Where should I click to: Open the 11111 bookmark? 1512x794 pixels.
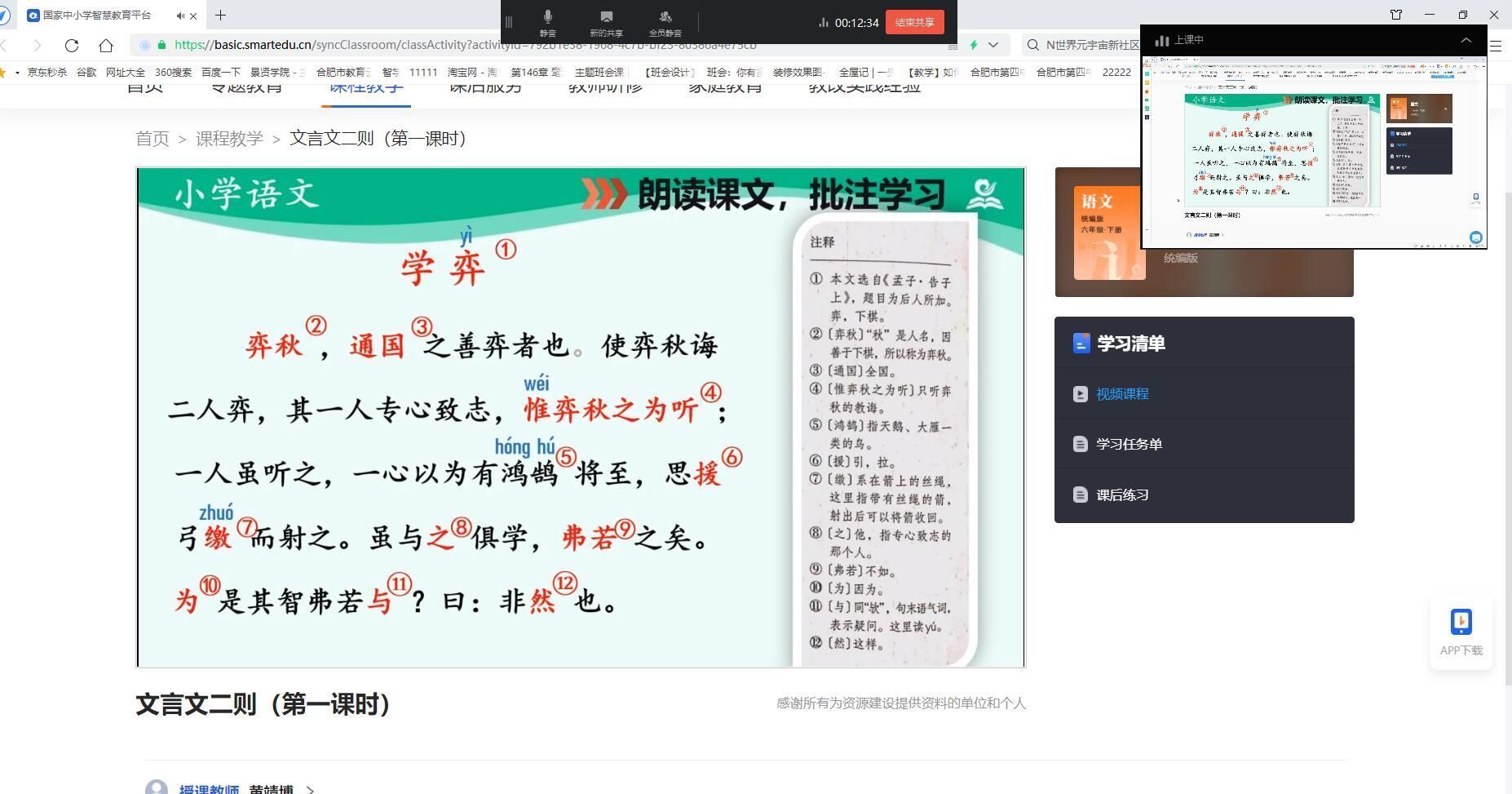pyautogui.click(x=423, y=73)
